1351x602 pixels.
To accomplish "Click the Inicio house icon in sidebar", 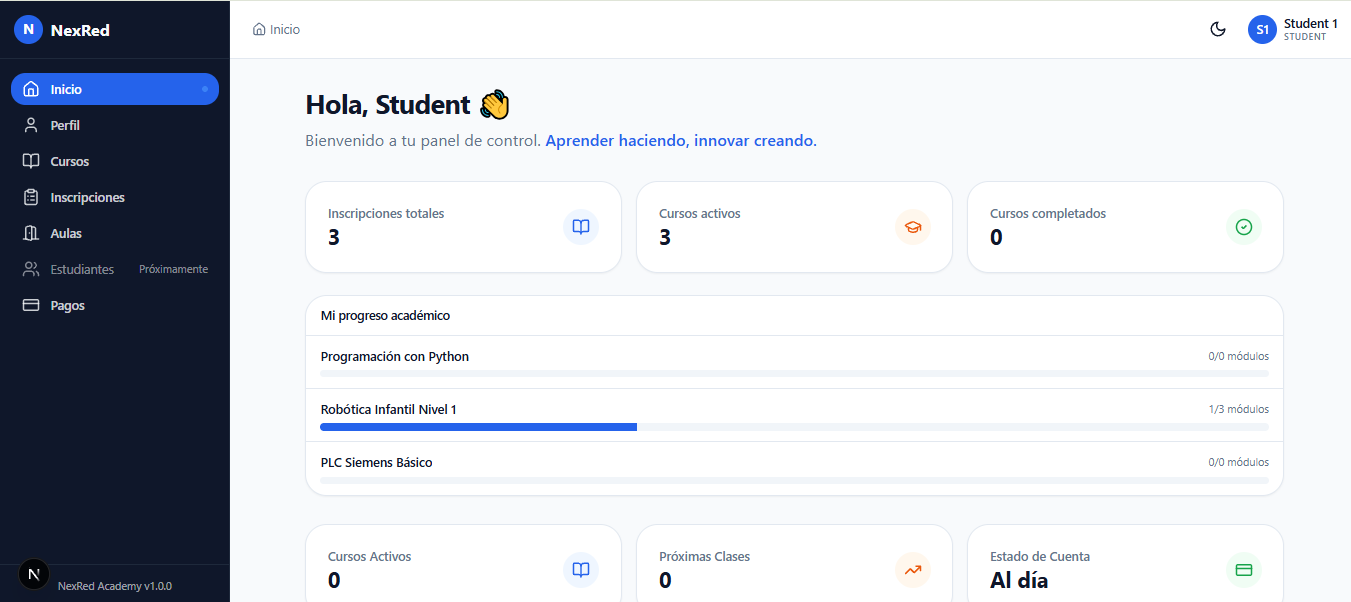I will [31, 89].
